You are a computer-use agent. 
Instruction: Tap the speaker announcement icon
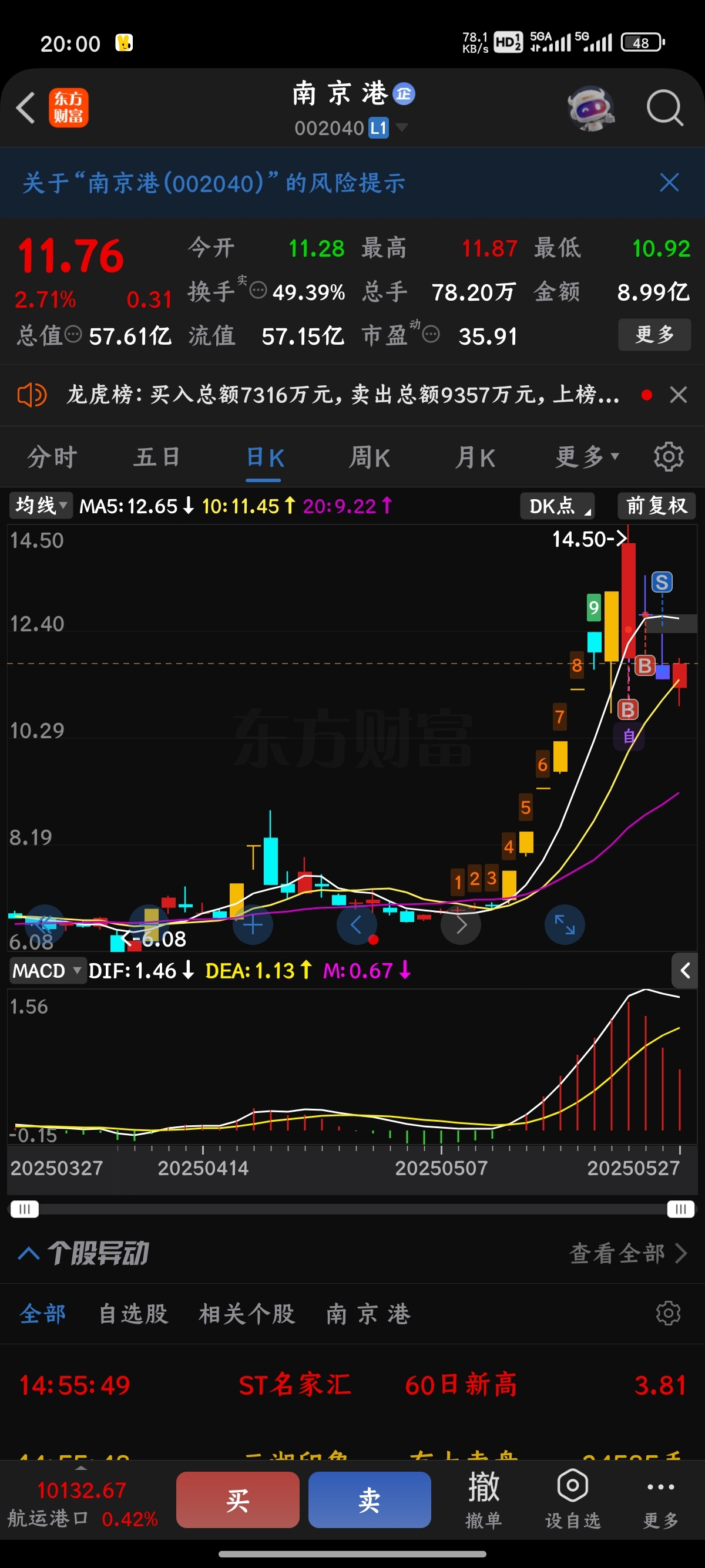pos(32,395)
